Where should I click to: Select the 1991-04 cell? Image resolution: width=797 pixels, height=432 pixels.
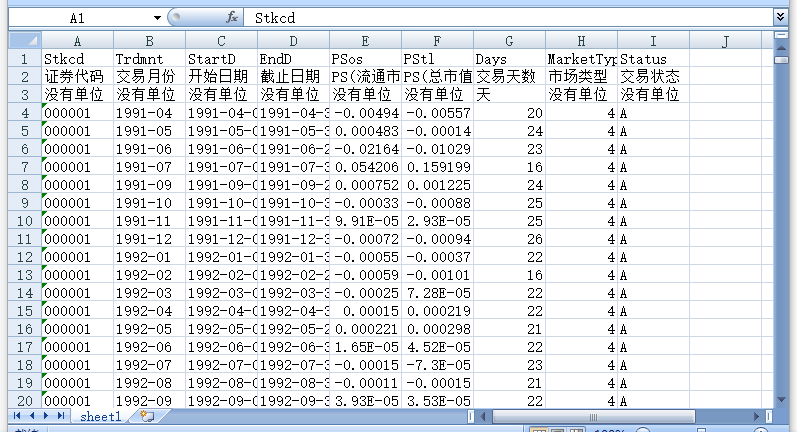(149, 113)
